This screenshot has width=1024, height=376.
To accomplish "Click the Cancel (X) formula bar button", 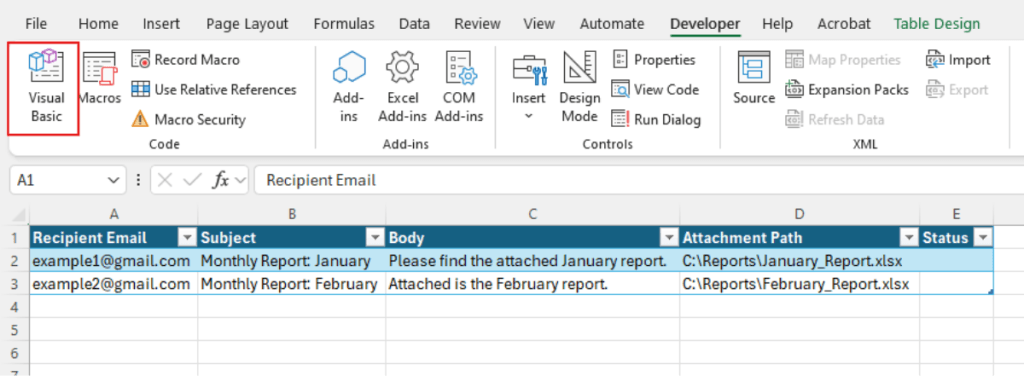I will [x=165, y=180].
